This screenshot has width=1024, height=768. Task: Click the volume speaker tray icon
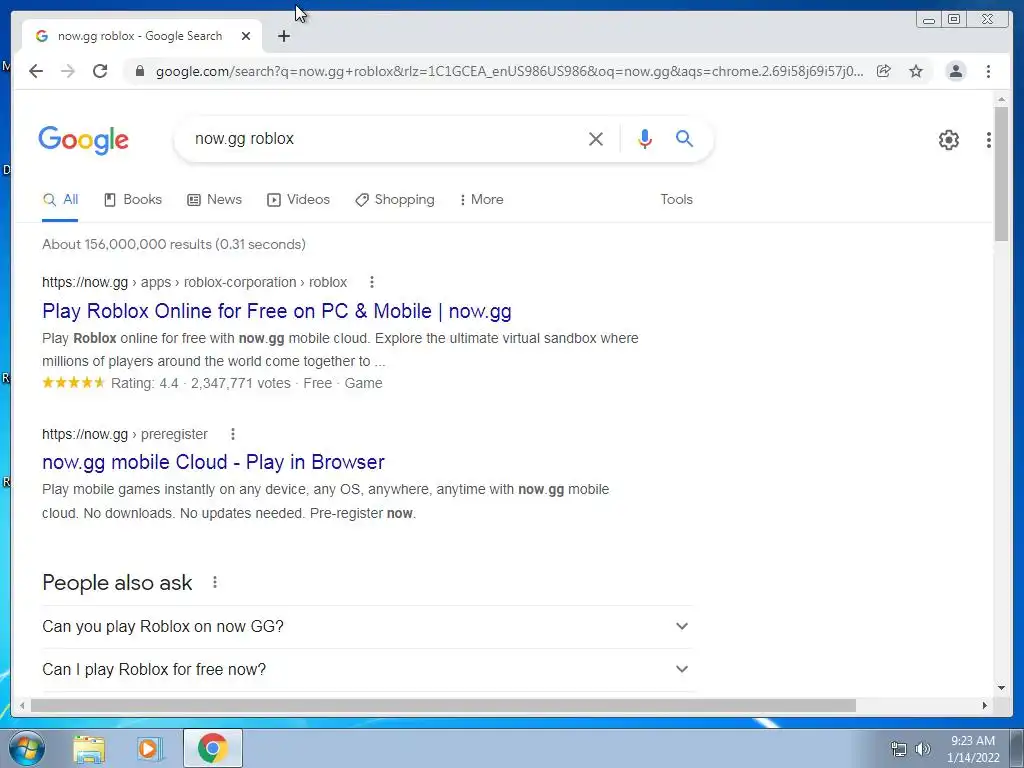click(923, 749)
